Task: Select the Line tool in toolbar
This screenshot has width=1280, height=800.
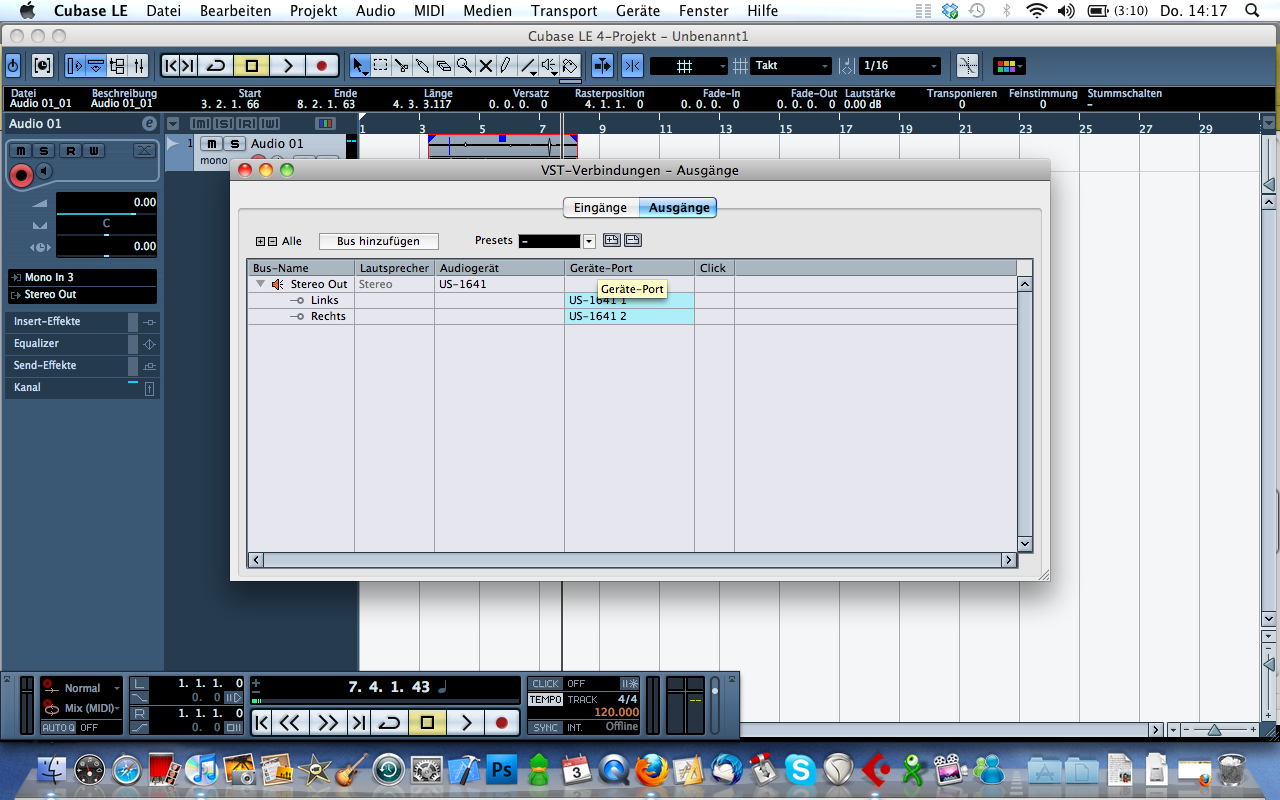Action: (x=527, y=66)
